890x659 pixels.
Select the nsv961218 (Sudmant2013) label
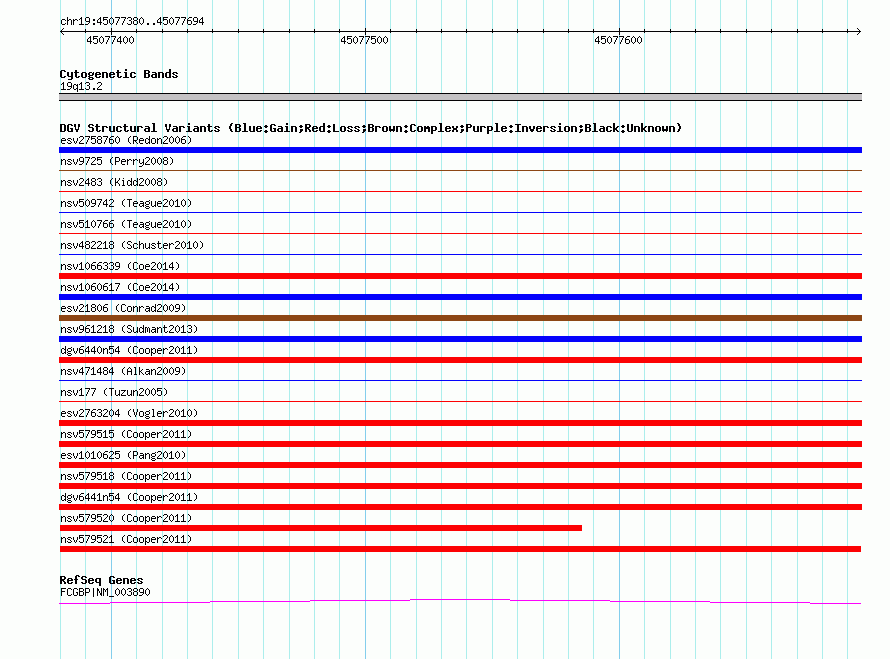129,329
